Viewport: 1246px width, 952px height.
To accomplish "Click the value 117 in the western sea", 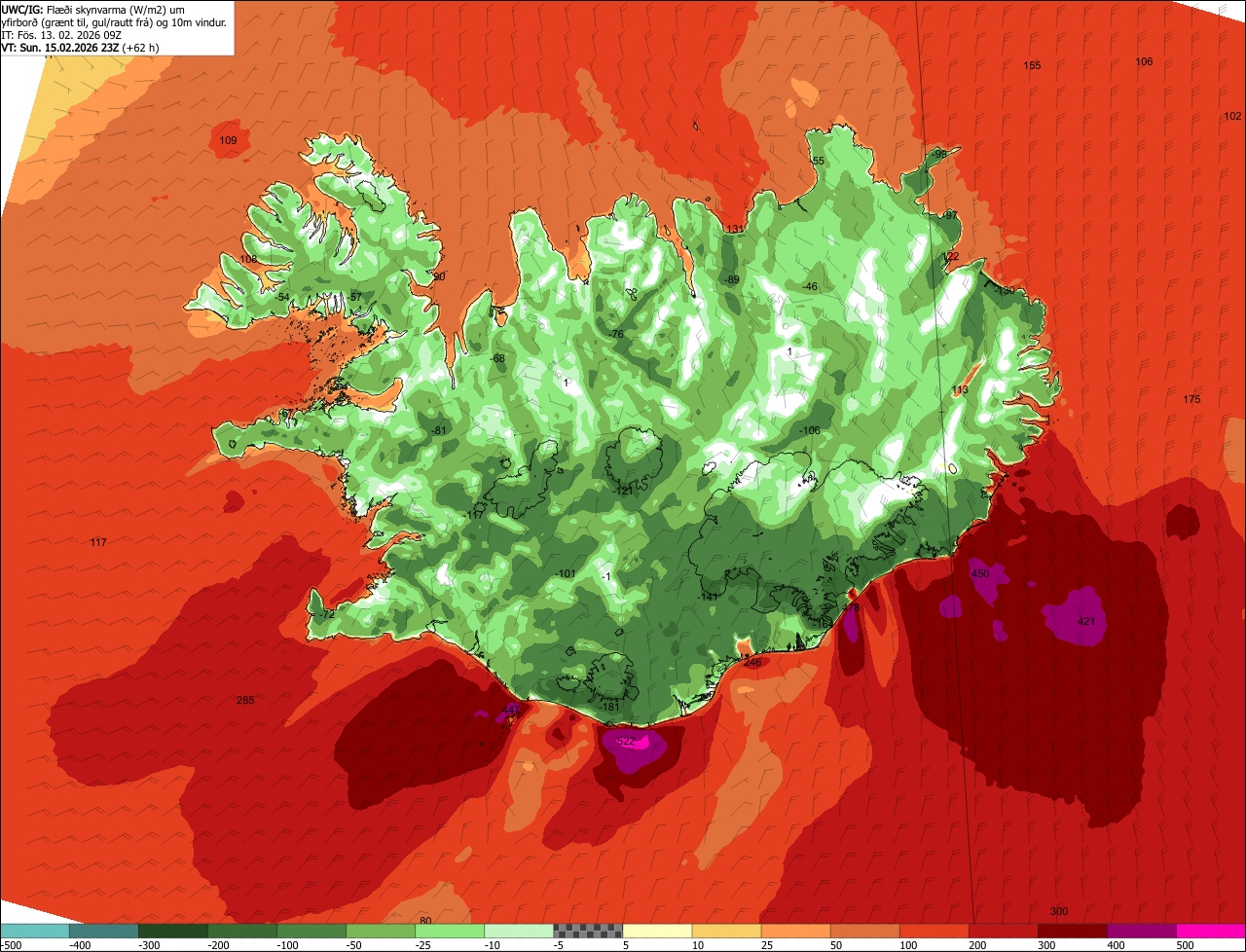I will pos(97,542).
